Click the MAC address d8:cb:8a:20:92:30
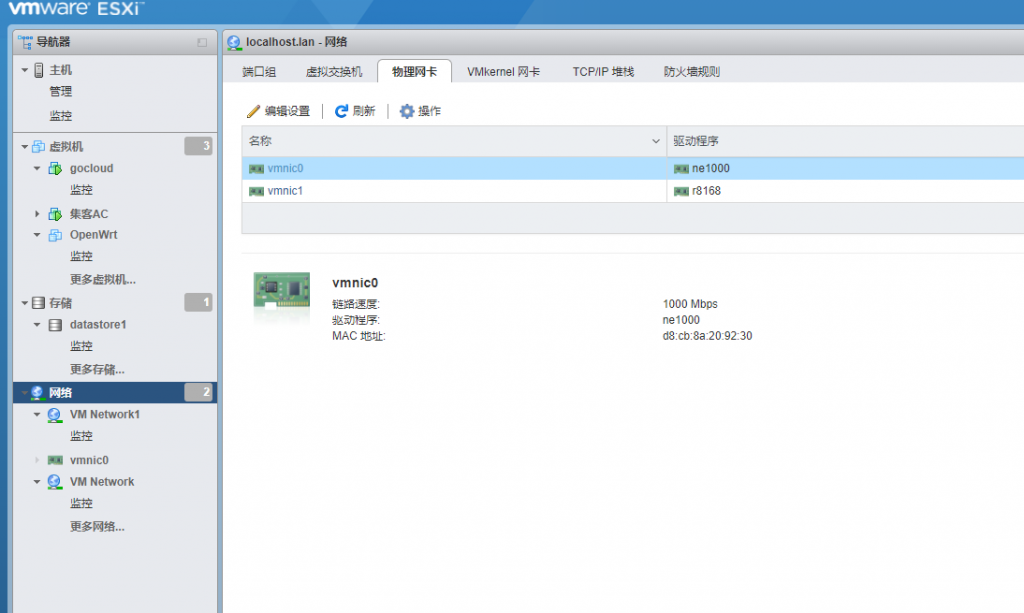This screenshot has height=613, width=1024. tap(707, 336)
